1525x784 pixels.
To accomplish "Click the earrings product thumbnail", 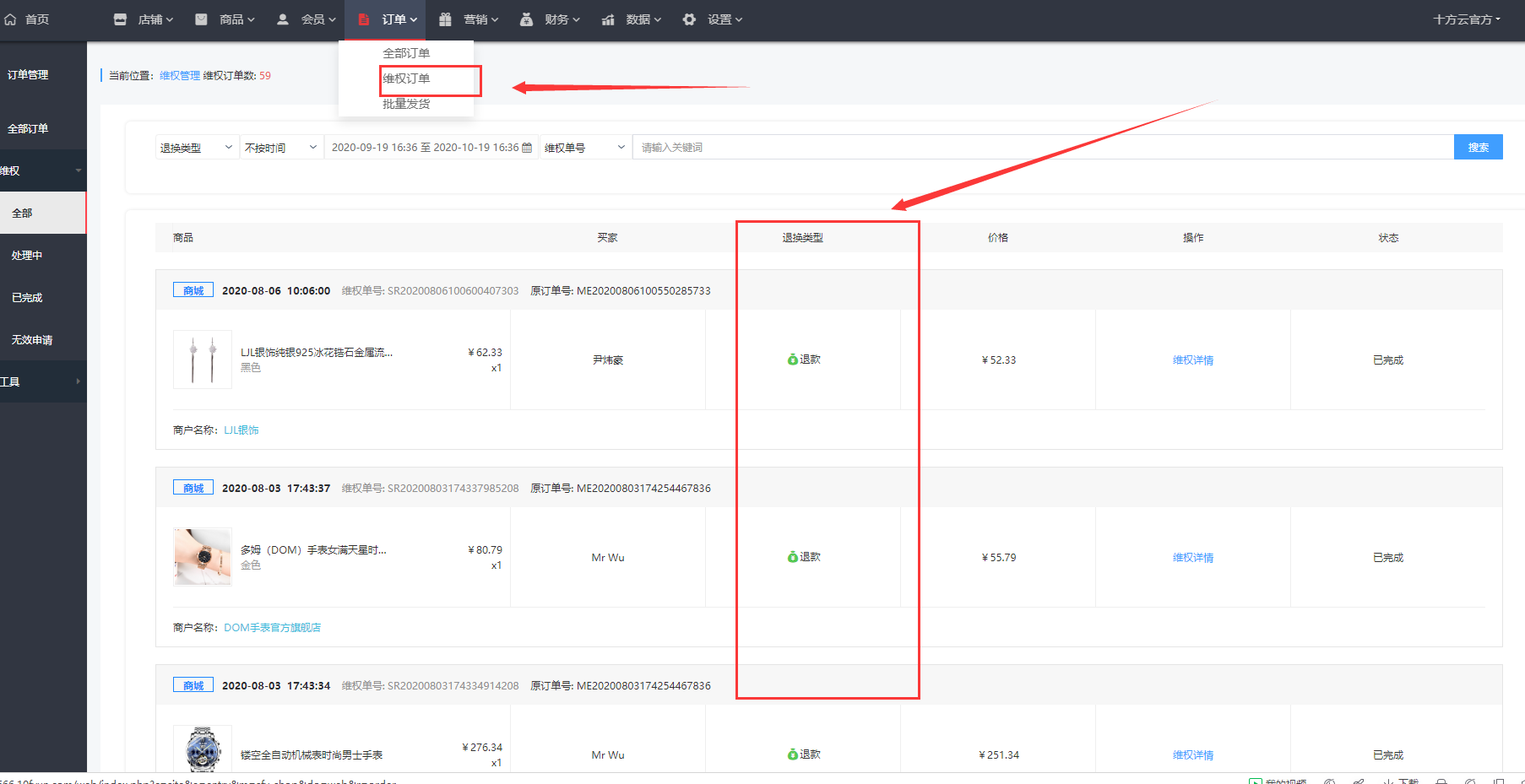I will pyautogui.click(x=203, y=360).
